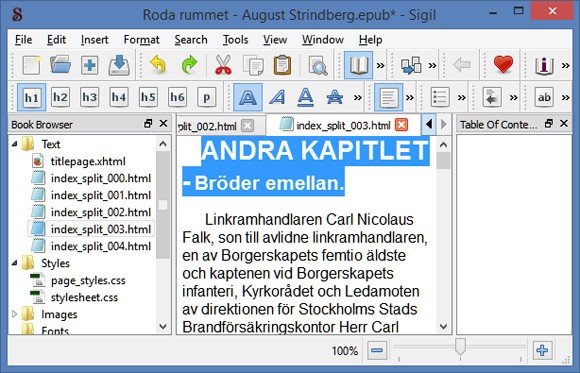The height and width of the screenshot is (373, 580).
Task: Toggle underline formatting
Action: point(306,98)
